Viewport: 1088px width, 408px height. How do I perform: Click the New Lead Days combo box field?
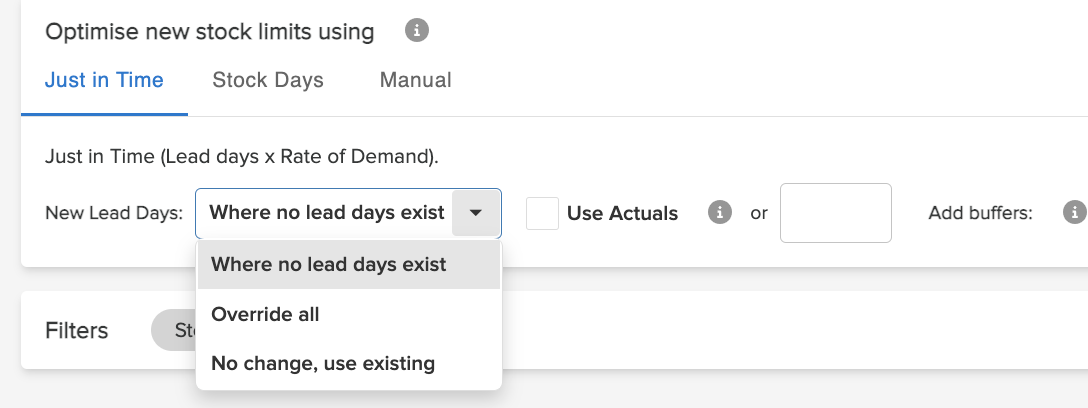tap(348, 213)
